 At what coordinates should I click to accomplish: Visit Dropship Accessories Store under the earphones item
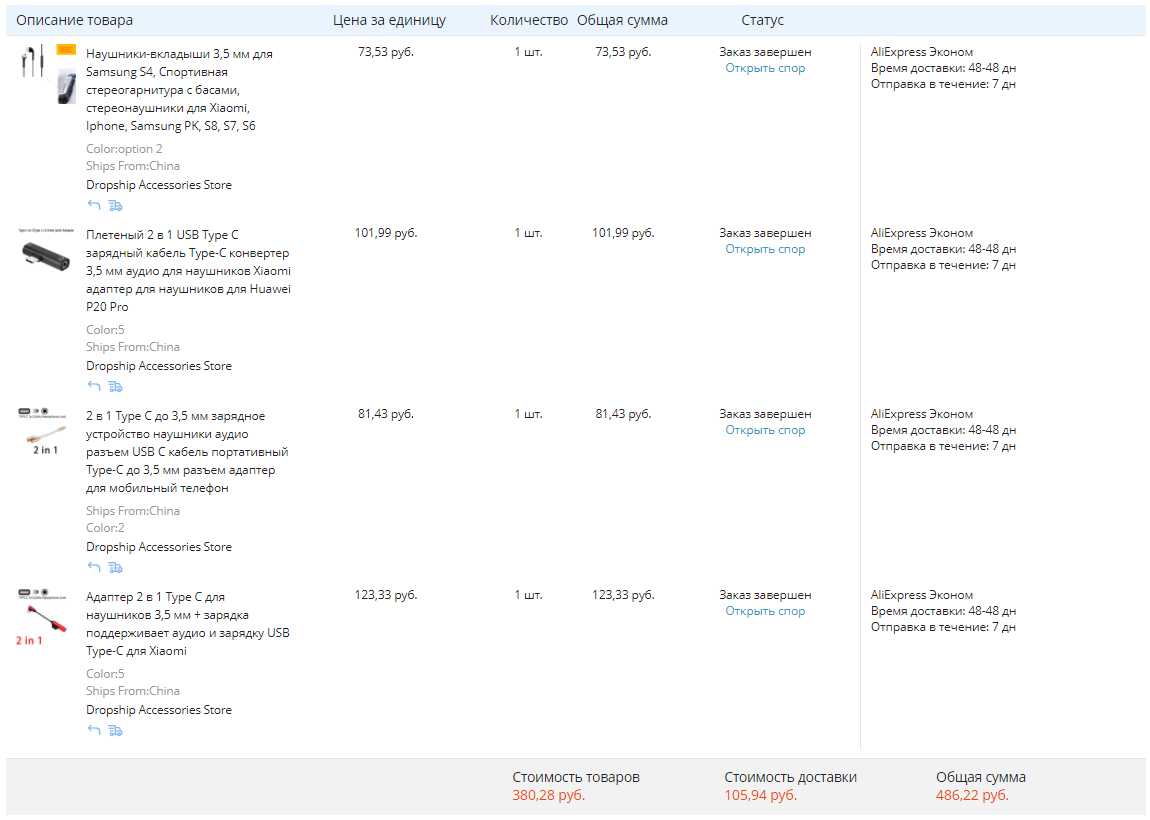coord(159,185)
